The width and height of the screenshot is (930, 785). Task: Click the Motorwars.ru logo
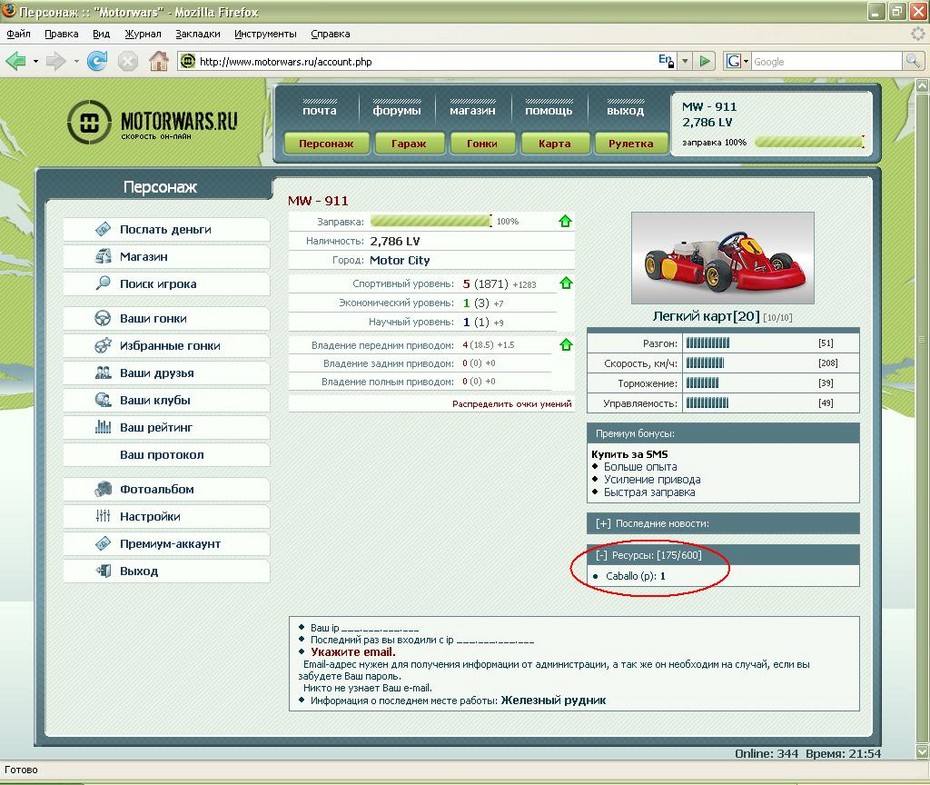point(152,122)
